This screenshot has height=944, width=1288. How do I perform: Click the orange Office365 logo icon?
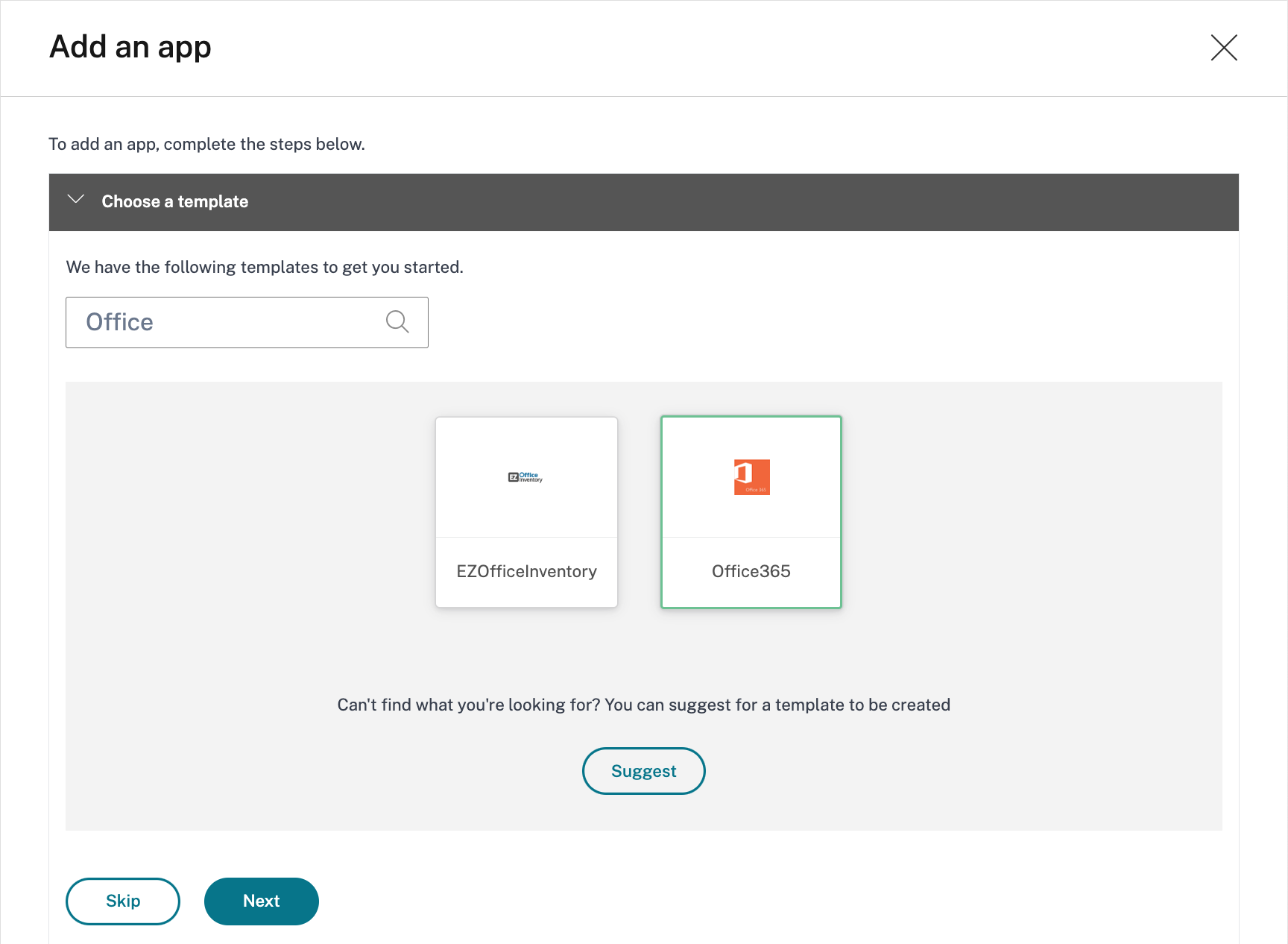(751, 477)
